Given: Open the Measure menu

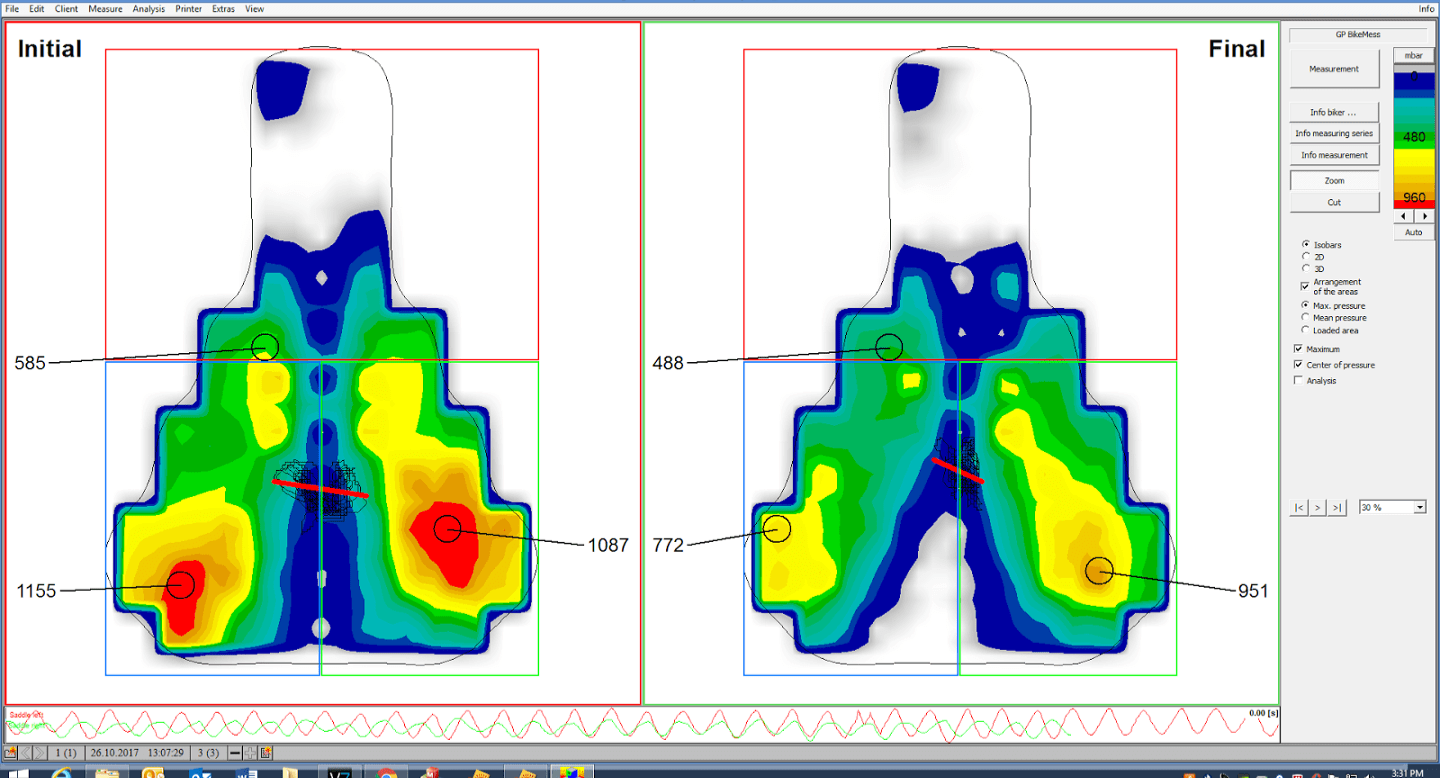Looking at the screenshot, I should point(105,9).
